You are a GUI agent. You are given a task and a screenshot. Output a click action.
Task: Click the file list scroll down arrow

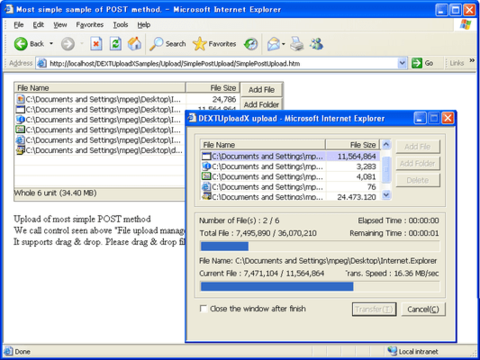[386, 195]
